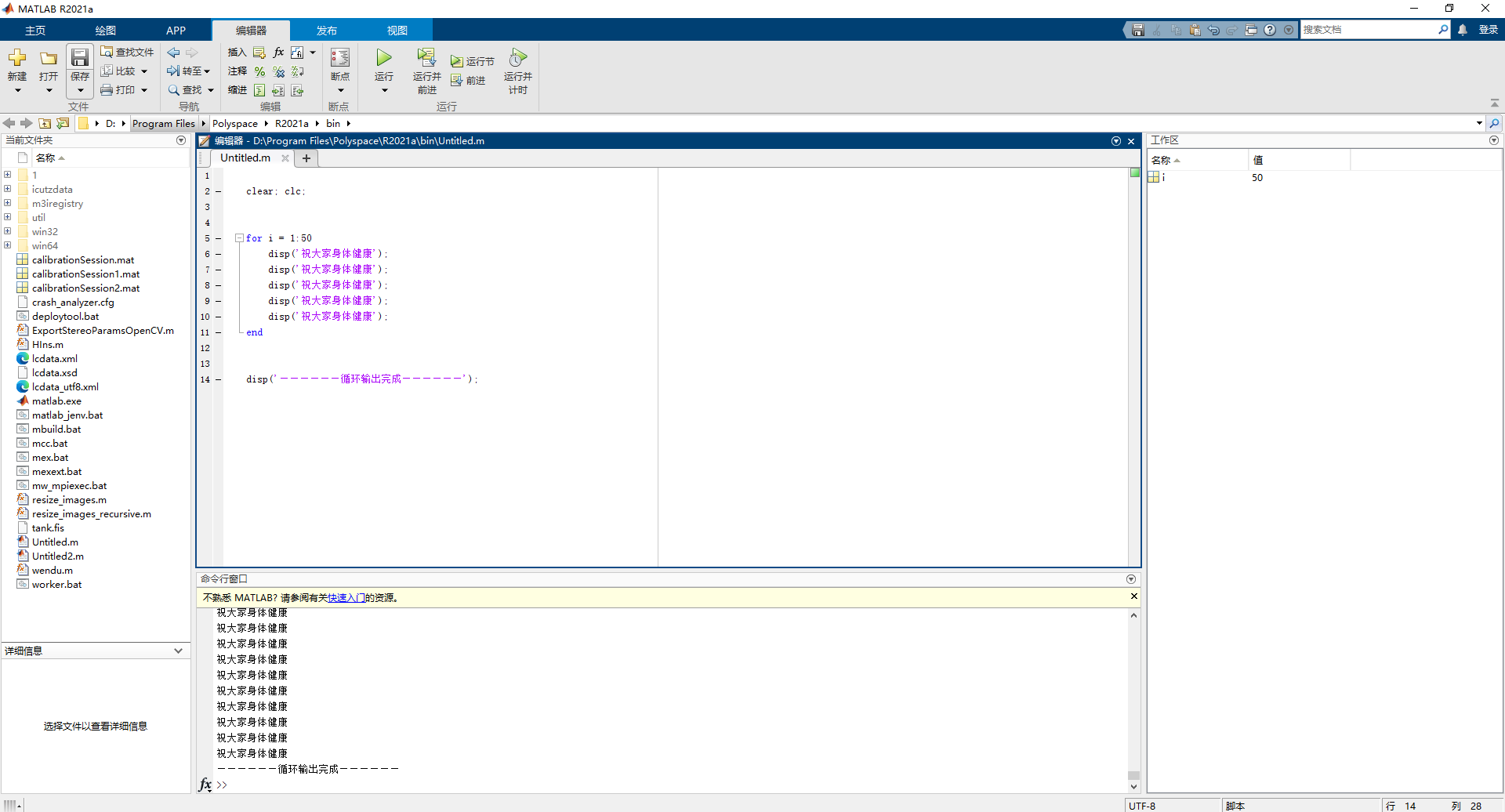Click the Go To (转至) button
Screen dimensions: 1505x812
click(x=188, y=71)
